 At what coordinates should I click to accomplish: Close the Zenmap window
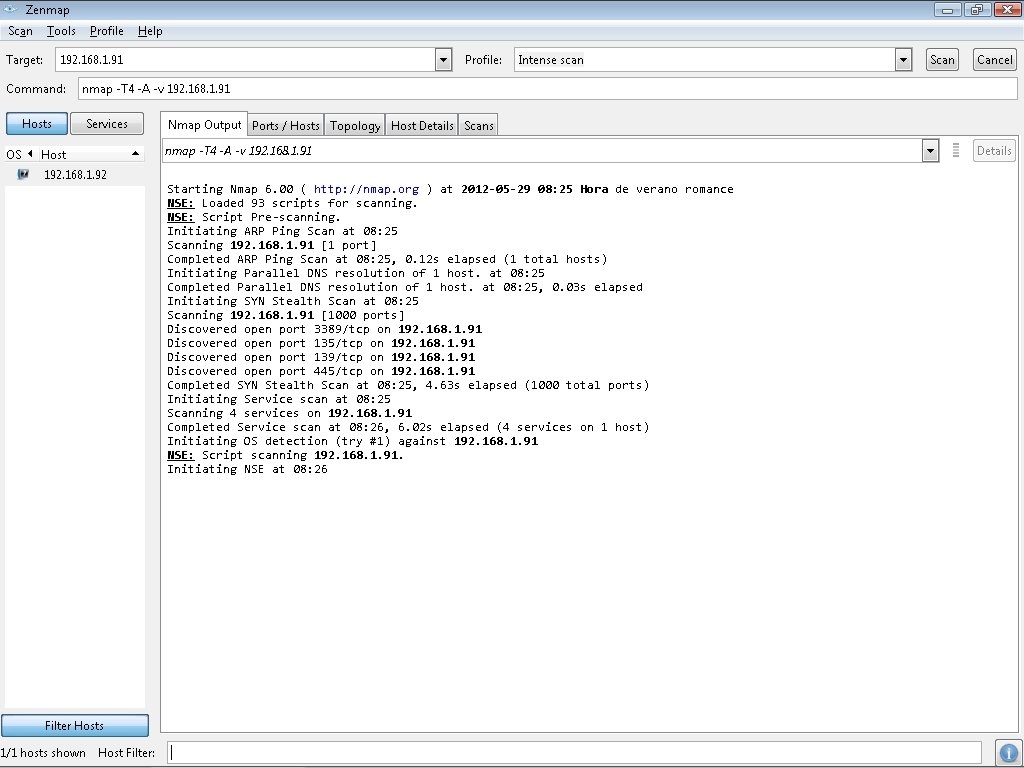(1007, 9)
